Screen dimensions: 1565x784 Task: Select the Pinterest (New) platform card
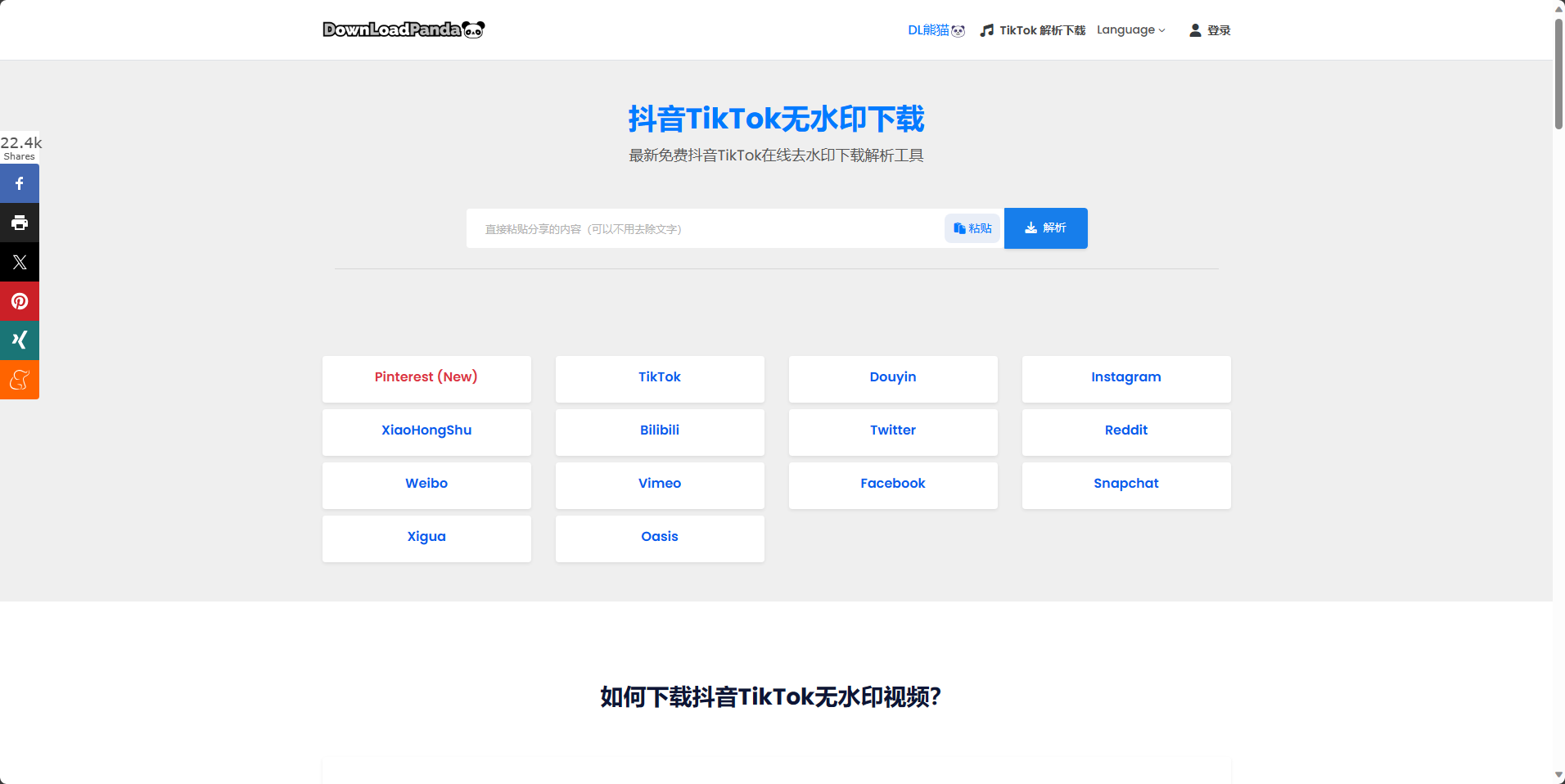[x=426, y=377]
